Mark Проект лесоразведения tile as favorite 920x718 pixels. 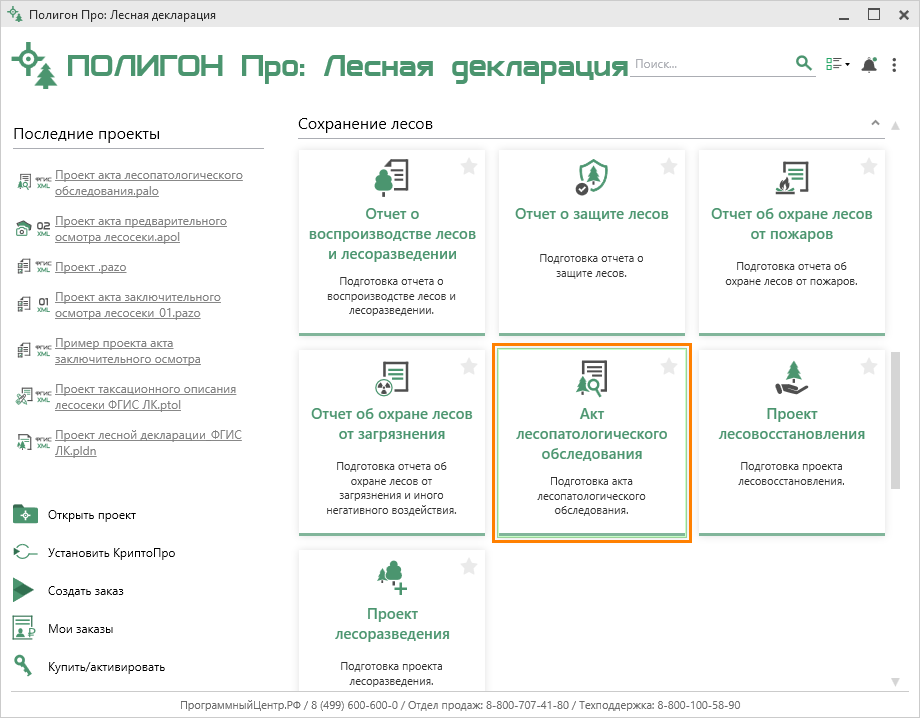[x=469, y=567]
